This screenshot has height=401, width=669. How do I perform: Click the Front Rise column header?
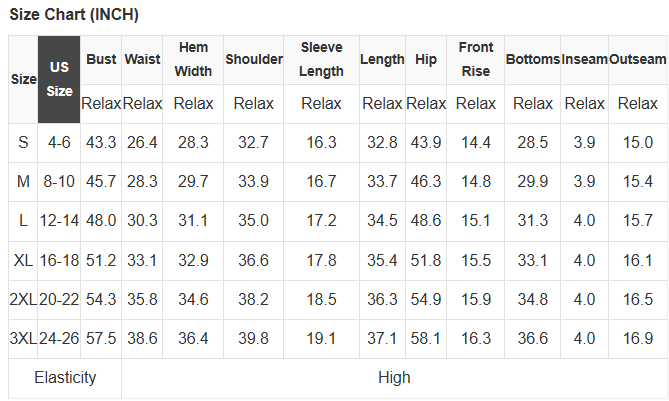pos(475,60)
